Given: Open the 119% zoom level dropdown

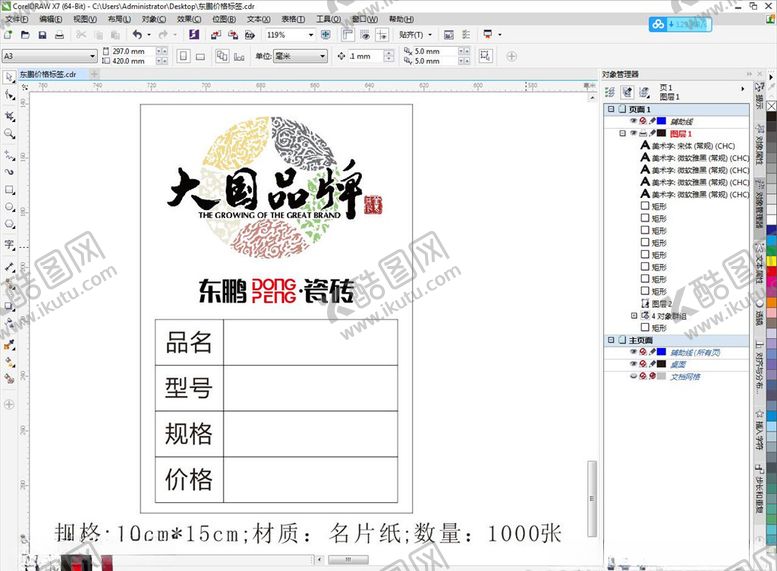Looking at the screenshot, I should coord(311,35).
